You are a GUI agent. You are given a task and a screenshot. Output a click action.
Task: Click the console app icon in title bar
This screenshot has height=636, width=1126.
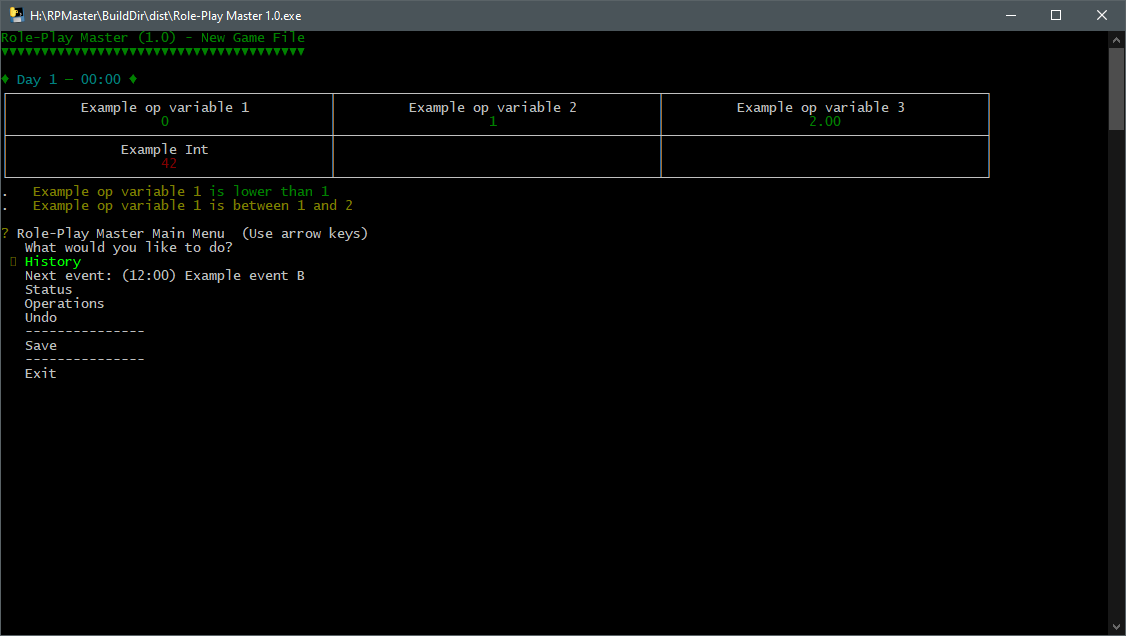(16, 15)
